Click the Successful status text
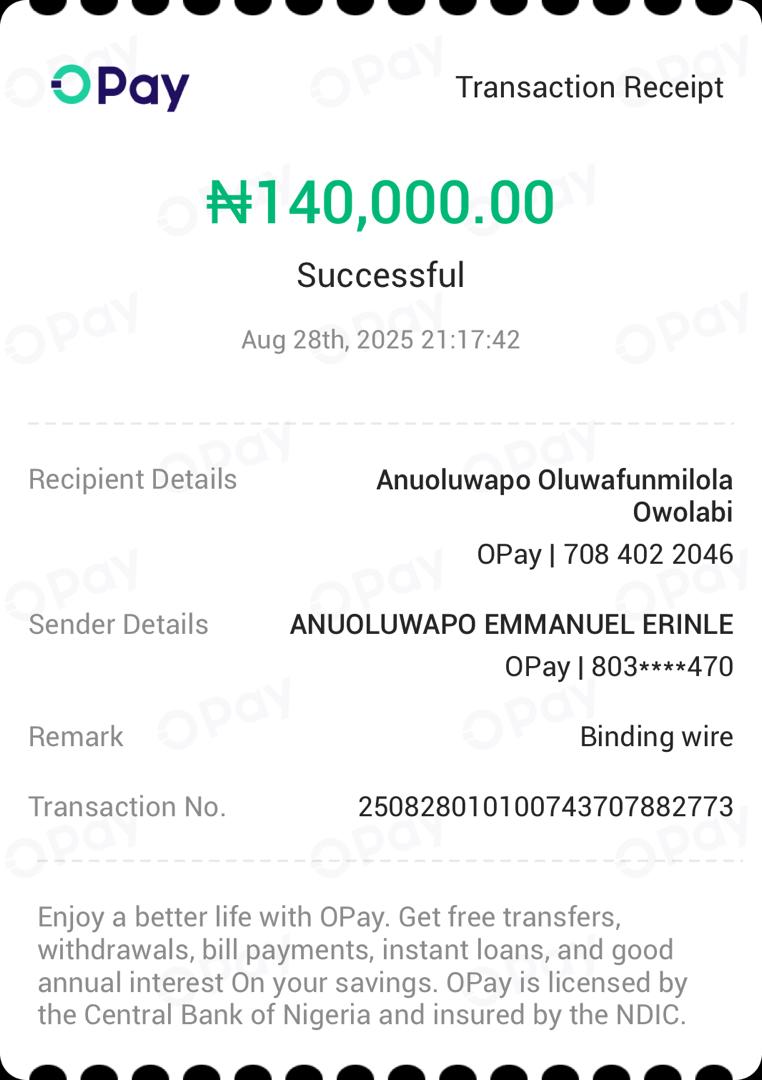This screenshot has width=762, height=1080. coord(380,275)
